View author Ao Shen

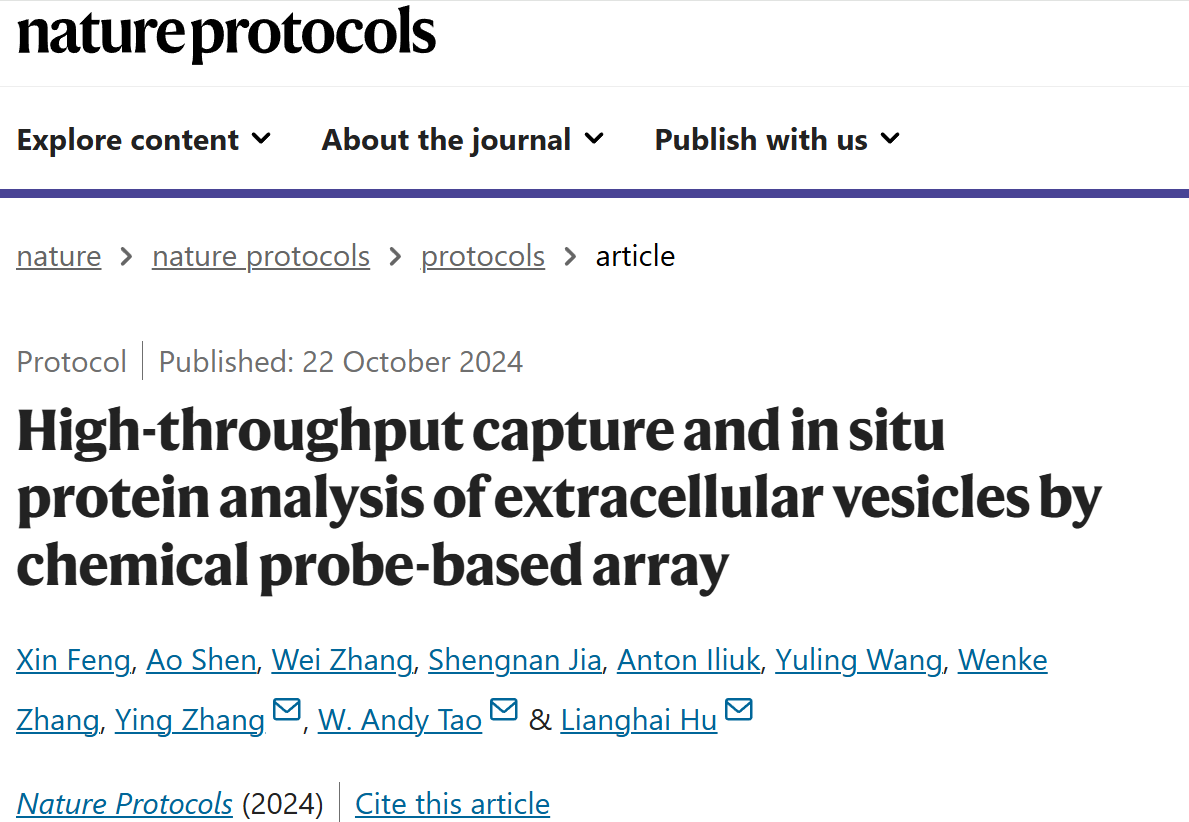[201, 660]
